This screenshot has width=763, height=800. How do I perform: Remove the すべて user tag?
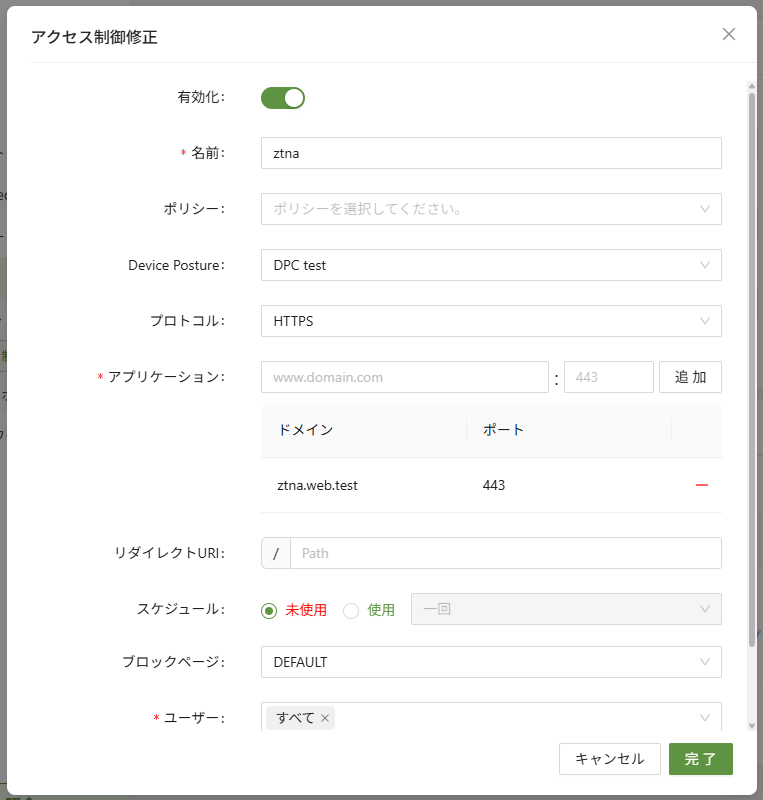(325, 718)
